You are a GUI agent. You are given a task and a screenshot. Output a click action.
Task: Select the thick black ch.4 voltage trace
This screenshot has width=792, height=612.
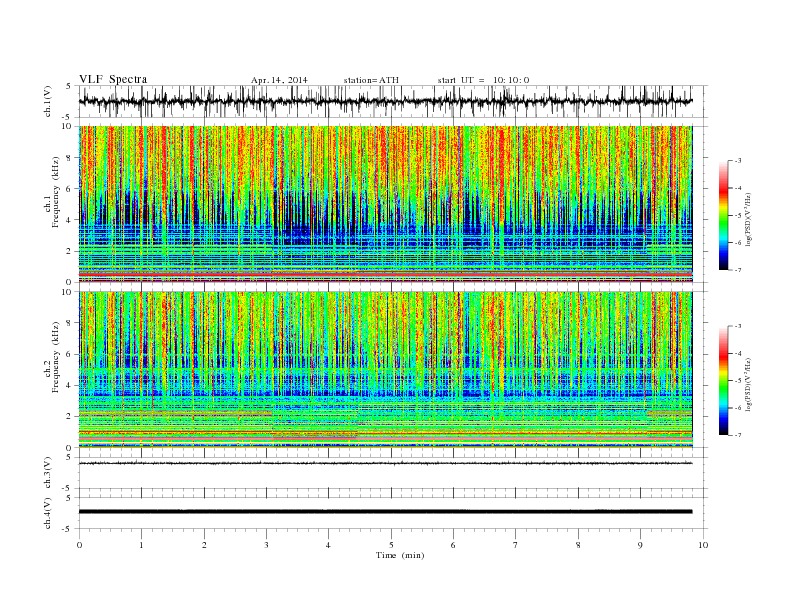click(385, 512)
